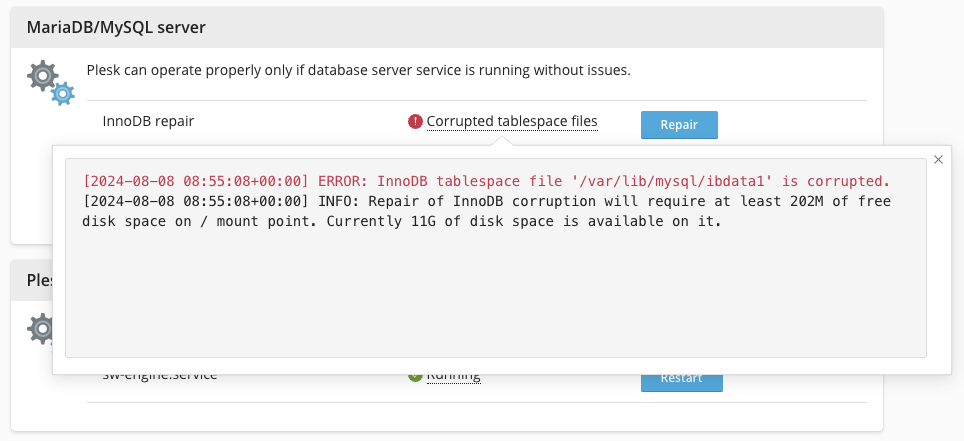This screenshot has width=964, height=441.
Task: Click the Running status link
Action: [x=453, y=377]
